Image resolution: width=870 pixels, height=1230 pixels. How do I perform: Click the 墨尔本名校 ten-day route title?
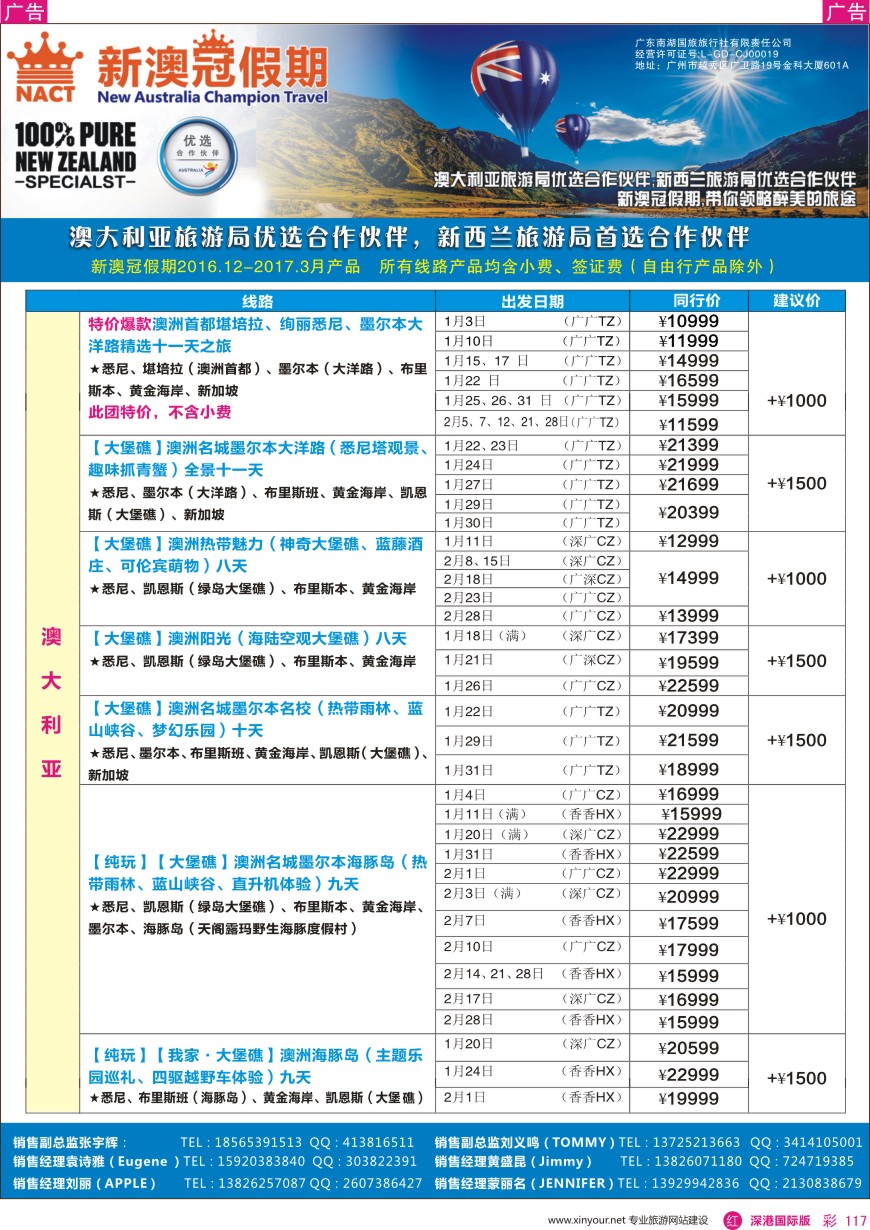[x=256, y=720]
